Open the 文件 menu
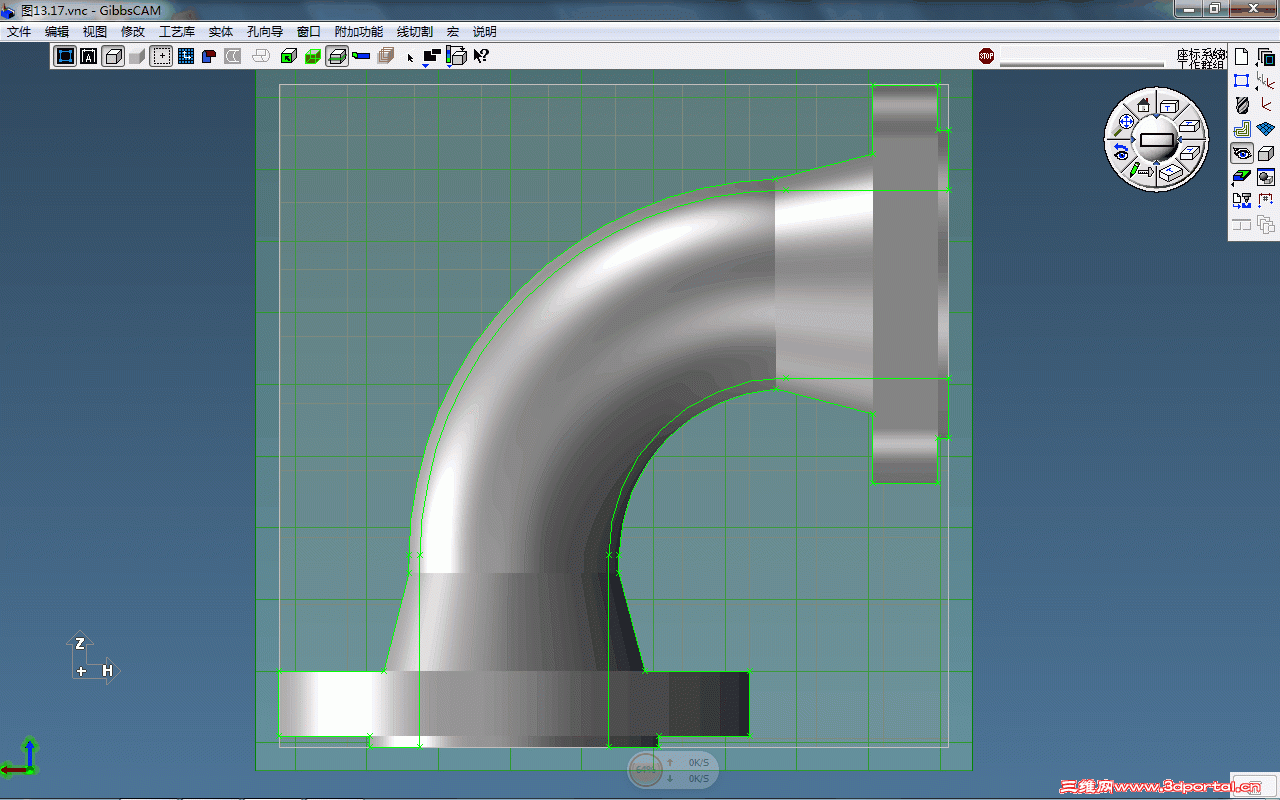Image resolution: width=1280 pixels, height=800 pixels. click(x=19, y=32)
